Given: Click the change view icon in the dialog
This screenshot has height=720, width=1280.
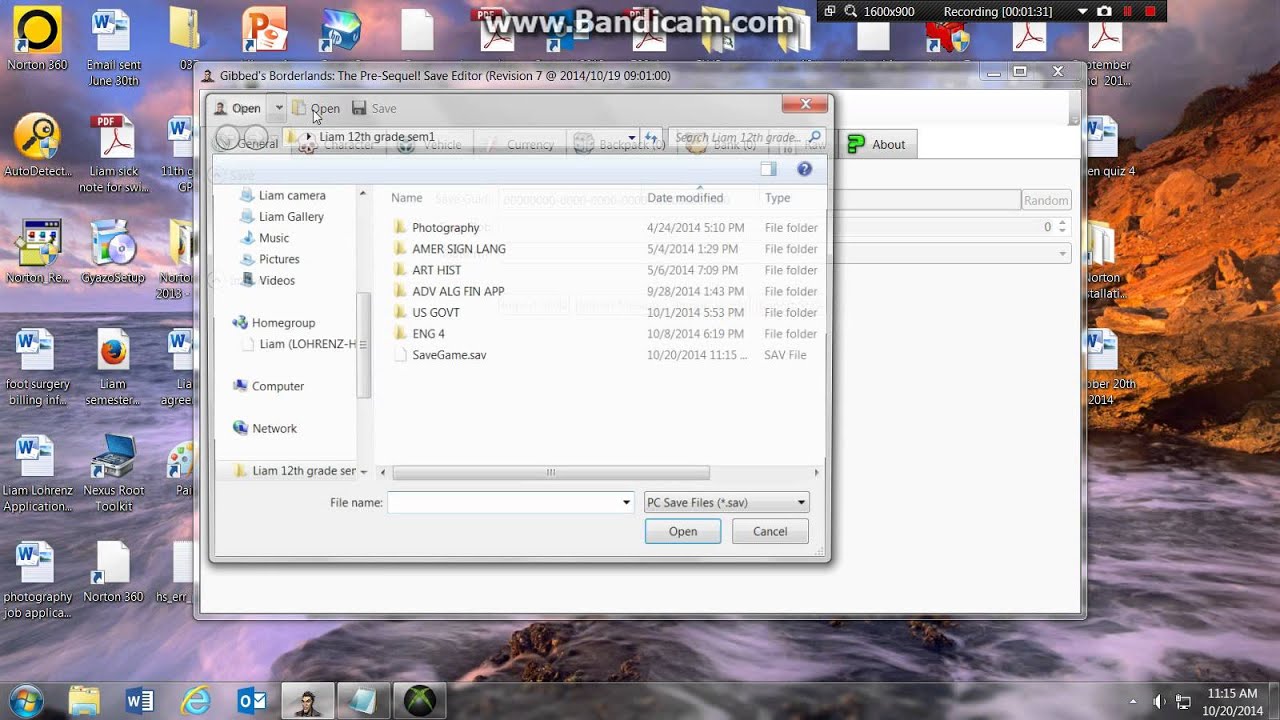Looking at the screenshot, I should click(768, 169).
